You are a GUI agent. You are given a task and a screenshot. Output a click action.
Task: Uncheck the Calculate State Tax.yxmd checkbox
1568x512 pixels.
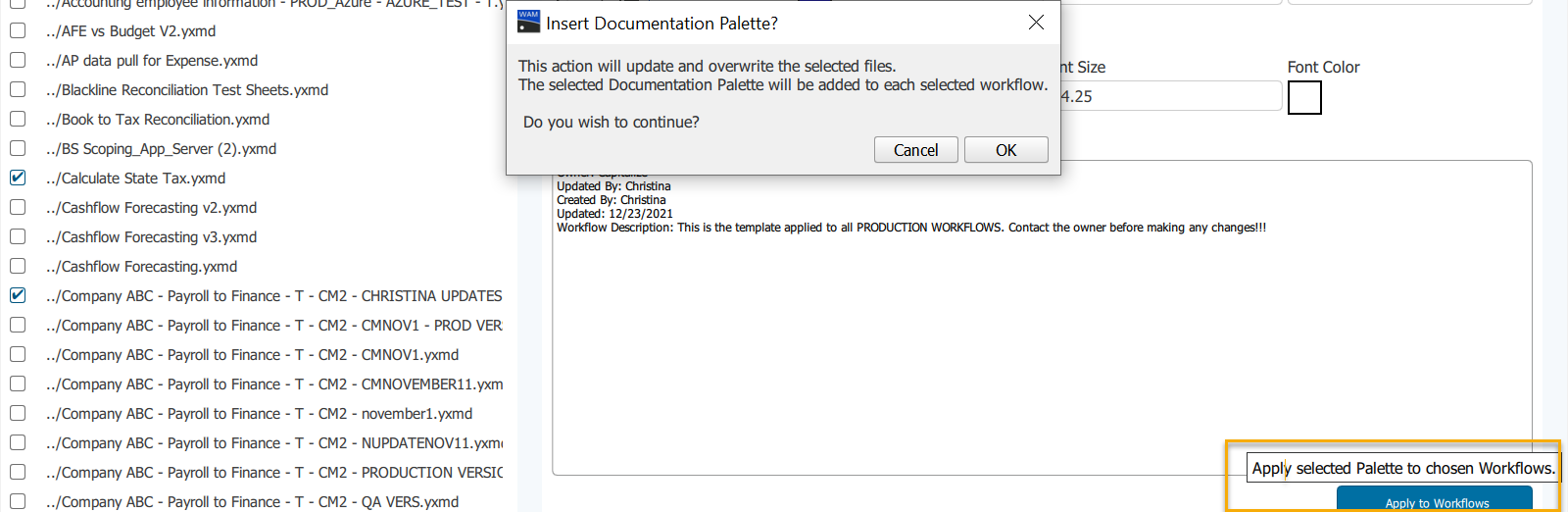click(18, 178)
